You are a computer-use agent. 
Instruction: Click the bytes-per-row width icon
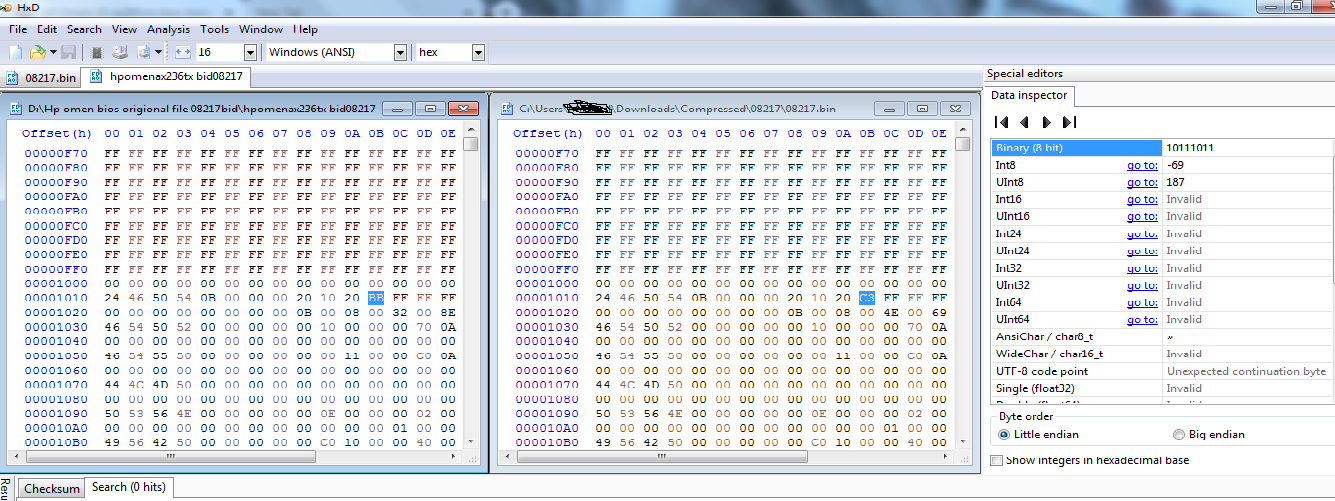click(183, 52)
